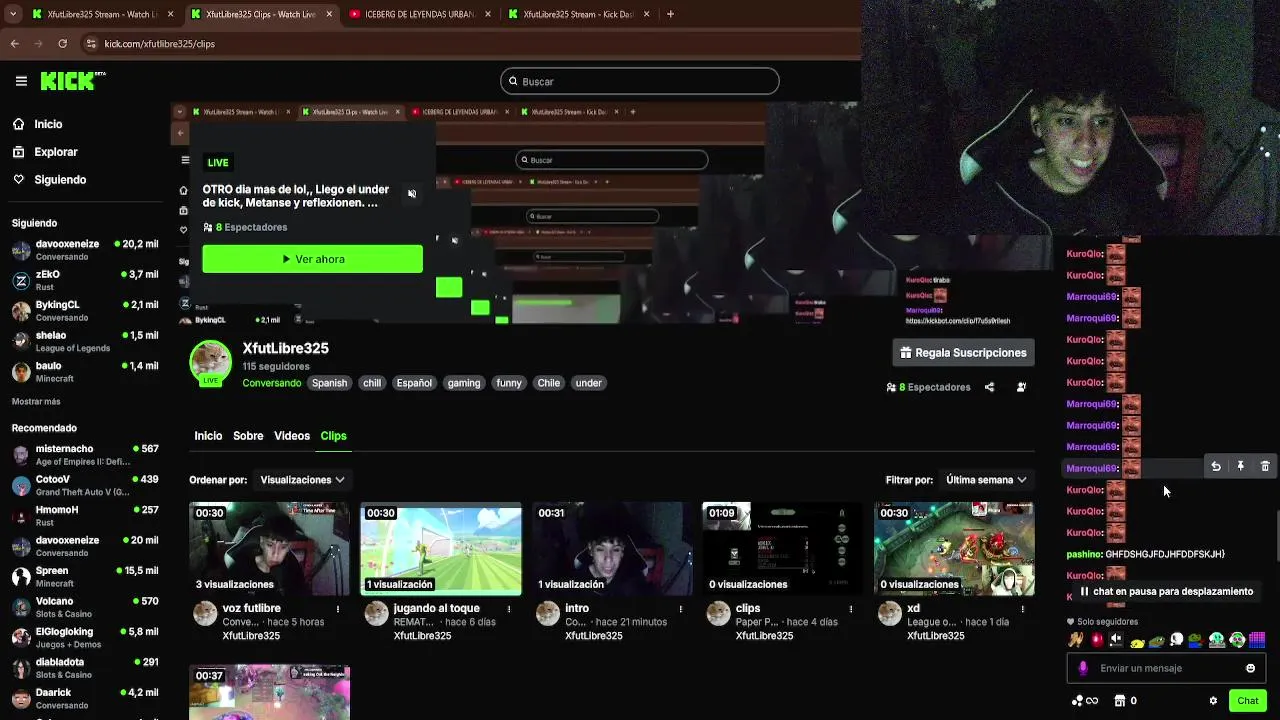Open Explorar in the left sidebar
The height and width of the screenshot is (720, 1280).
tap(44, 152)
